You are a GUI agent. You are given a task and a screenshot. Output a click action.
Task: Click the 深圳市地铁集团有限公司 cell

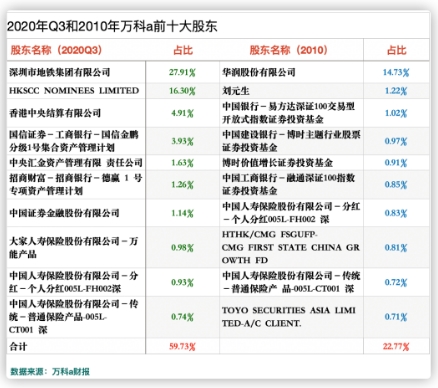pyautogui.click(x=60, y=72)
